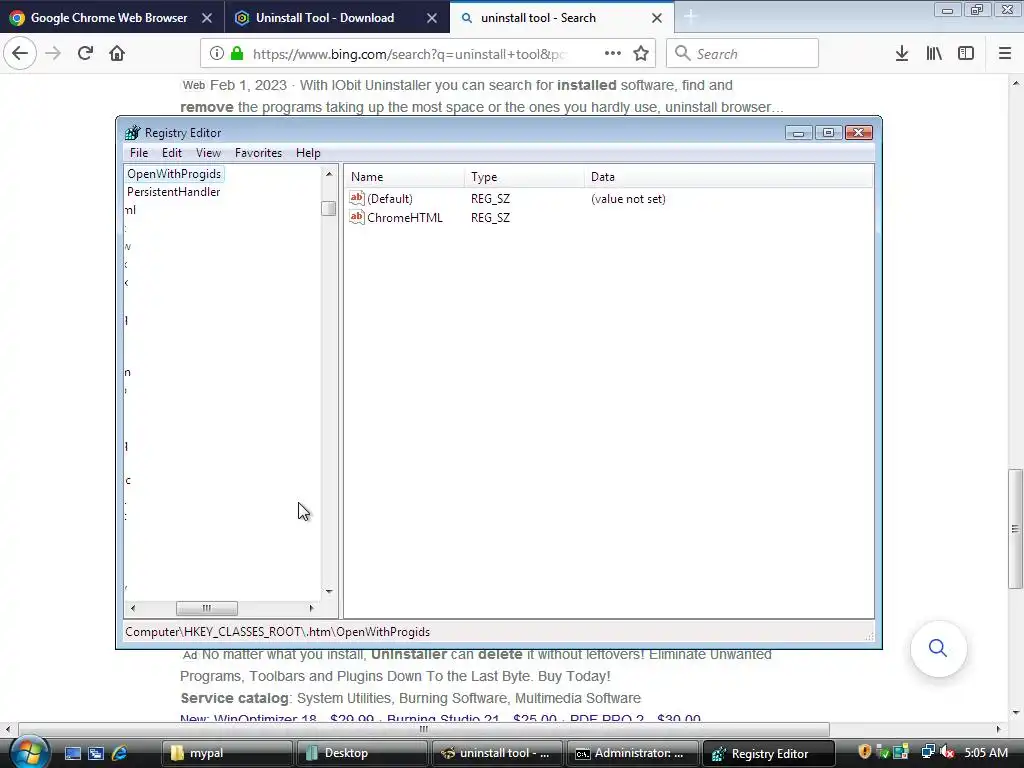
Task: Open the page actions three-dot menu
Action: [x=613, y=53]
